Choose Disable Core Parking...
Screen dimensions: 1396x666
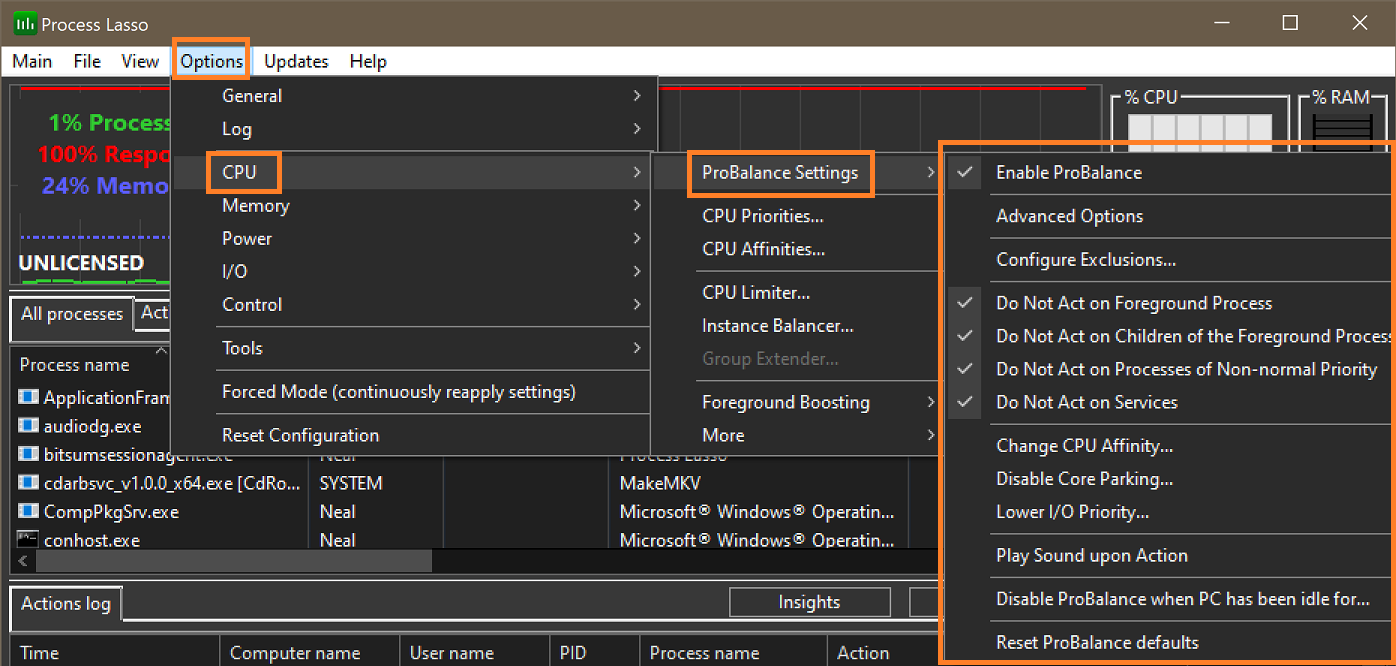(x=1084, y=479)
